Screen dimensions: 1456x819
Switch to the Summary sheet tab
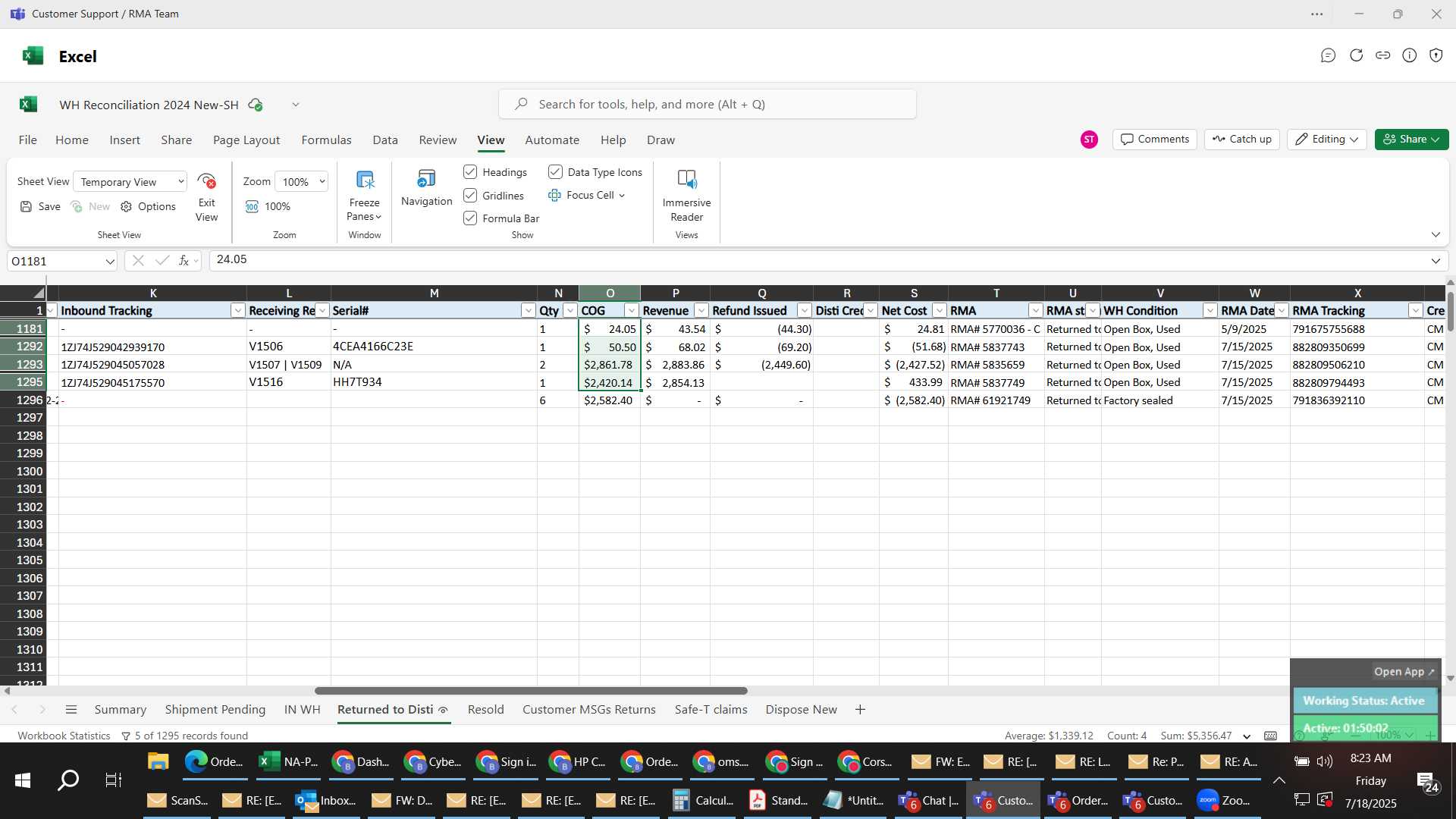(x=120, y=710)
